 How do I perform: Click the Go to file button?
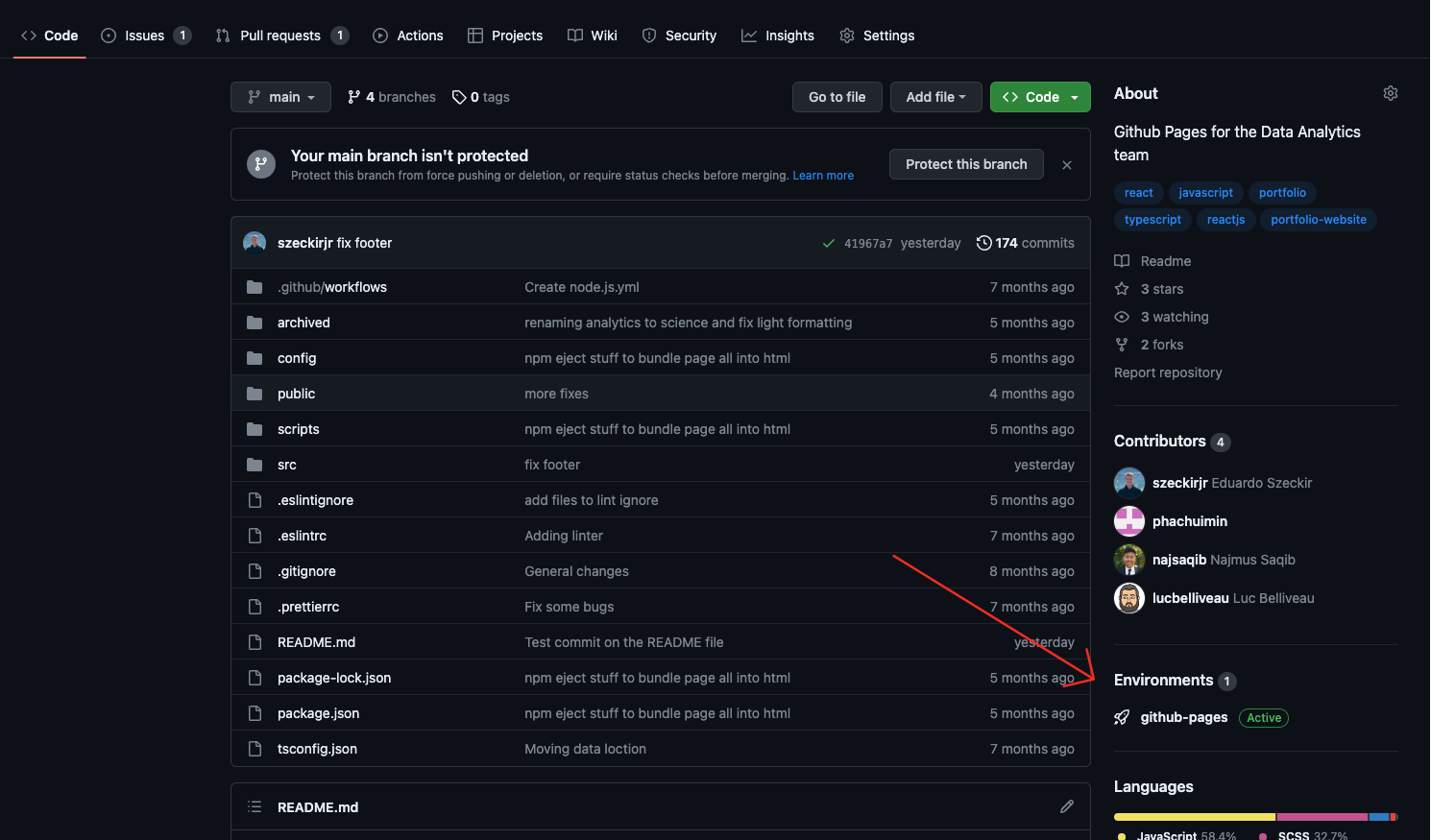click(837, 97)
